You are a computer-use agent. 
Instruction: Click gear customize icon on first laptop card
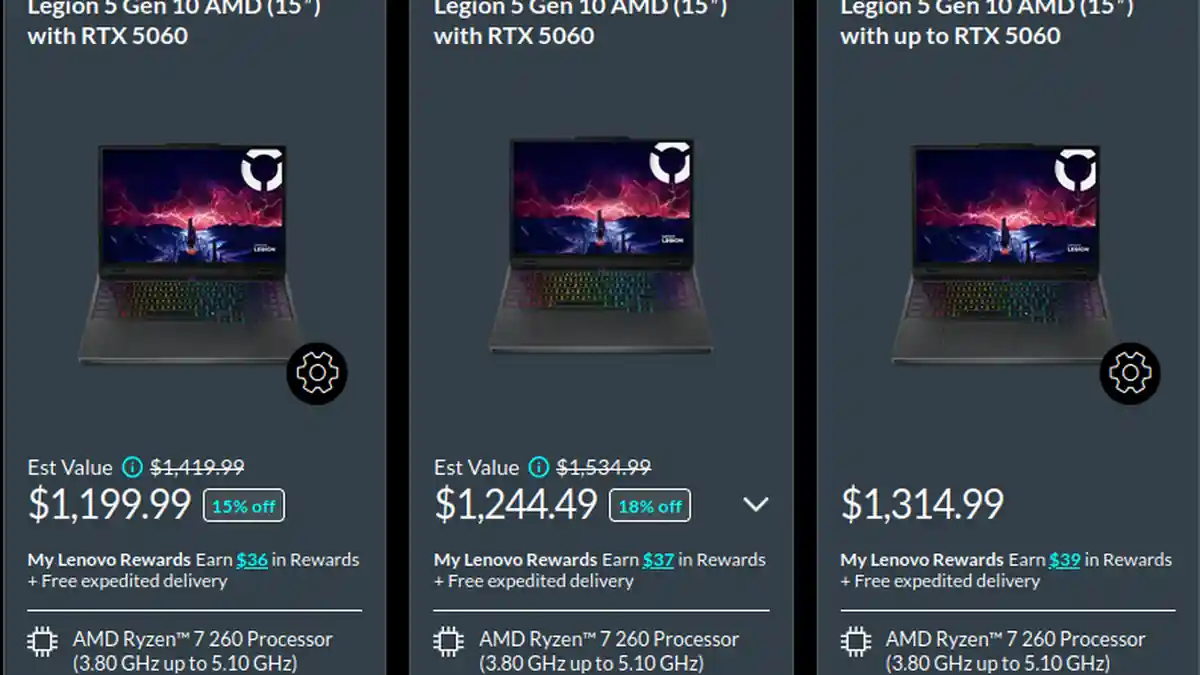point(317,373)
